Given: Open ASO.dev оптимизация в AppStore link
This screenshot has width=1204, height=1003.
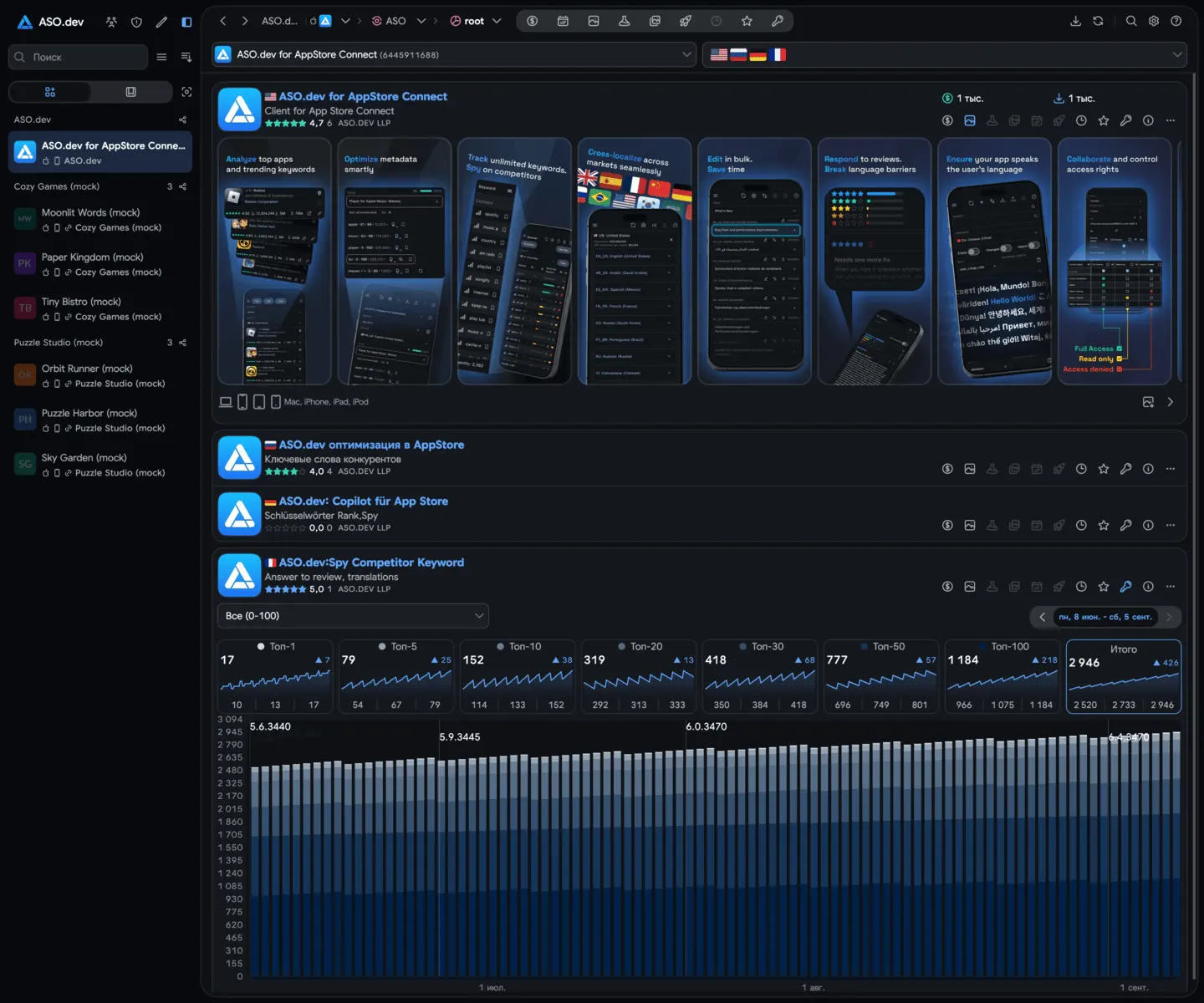Looking at the screenshot, I should pyautogui.click(x=371, y=445).
